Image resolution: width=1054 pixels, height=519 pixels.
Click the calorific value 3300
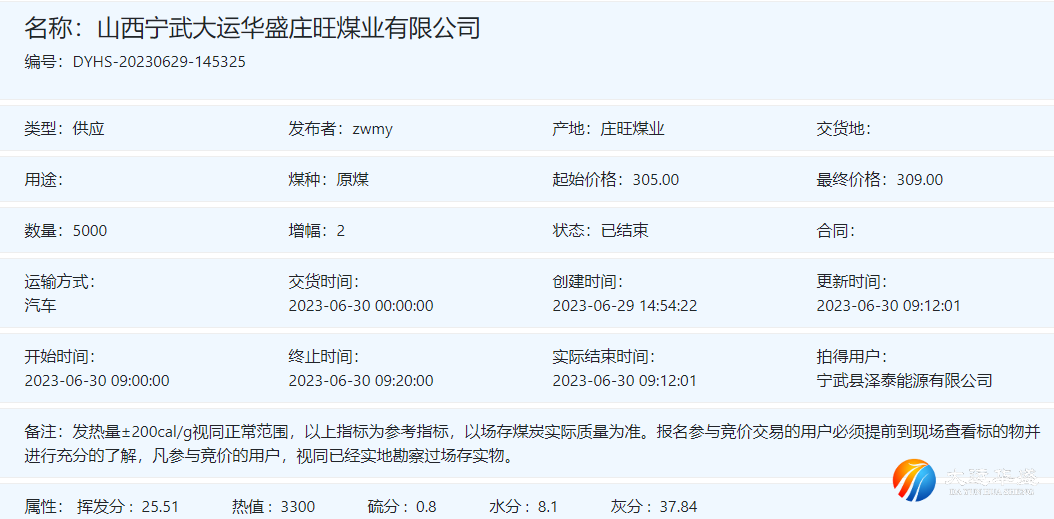tap(298, 507)
